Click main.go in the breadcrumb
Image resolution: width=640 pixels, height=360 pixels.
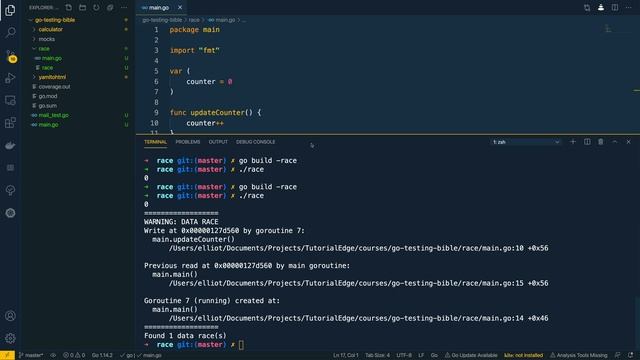pyautogui.click(x=225, y=20)
